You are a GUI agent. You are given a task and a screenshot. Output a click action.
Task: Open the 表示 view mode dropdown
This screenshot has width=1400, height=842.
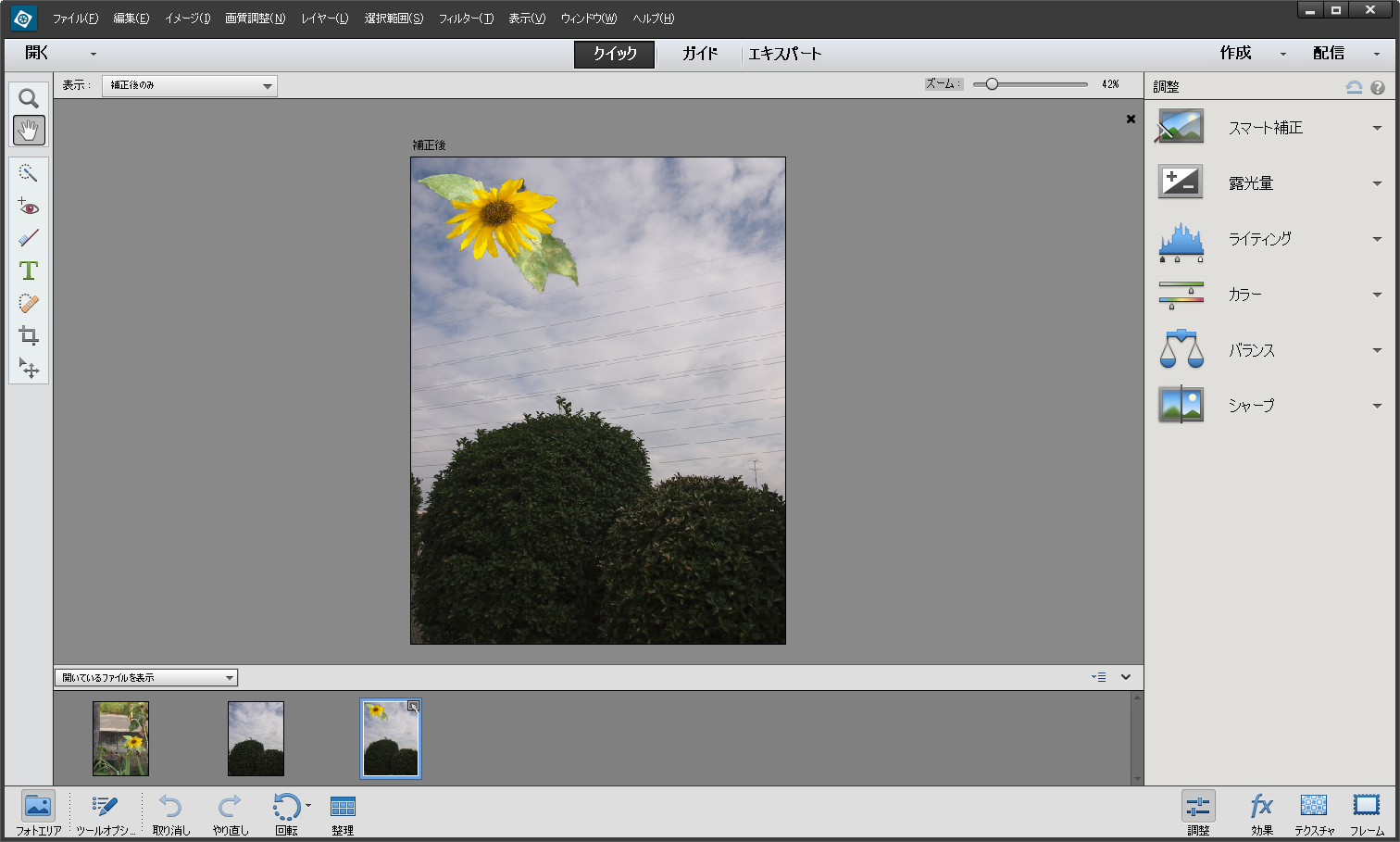pos(188,85)
